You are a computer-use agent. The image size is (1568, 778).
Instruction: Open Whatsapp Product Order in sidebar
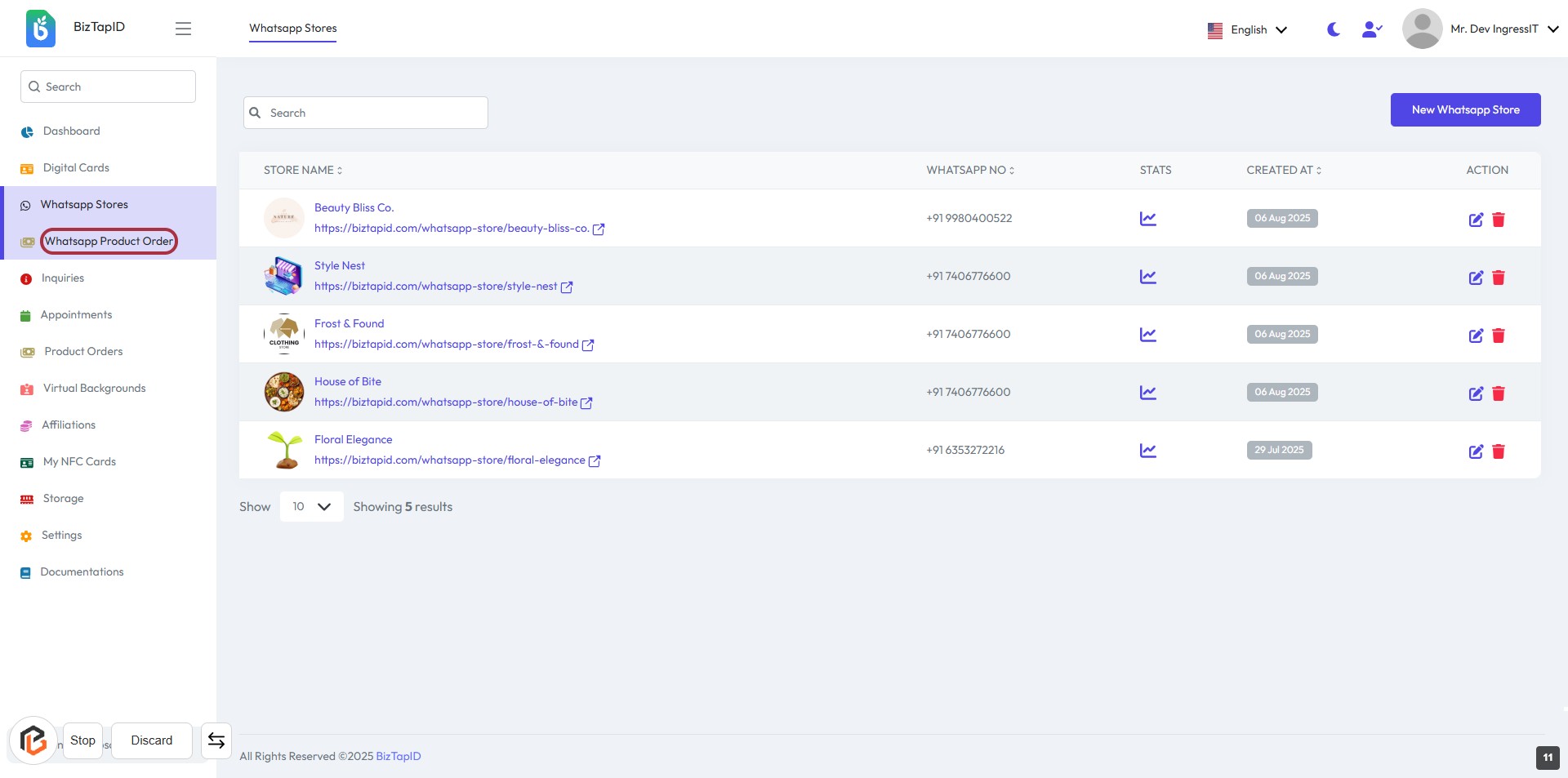109,241
